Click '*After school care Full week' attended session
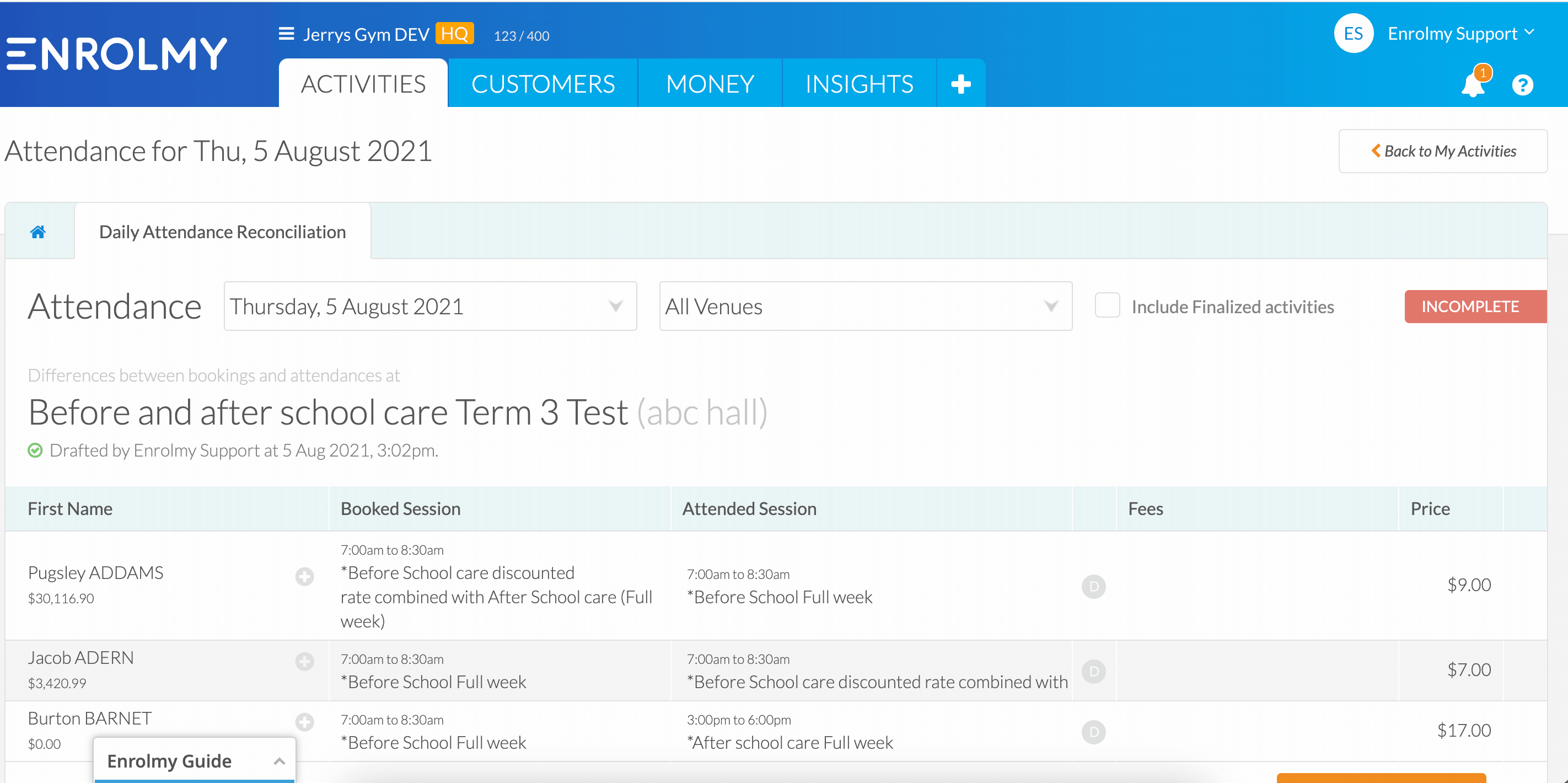Viewport: 1568px width, 783px height. click(790, 743)
